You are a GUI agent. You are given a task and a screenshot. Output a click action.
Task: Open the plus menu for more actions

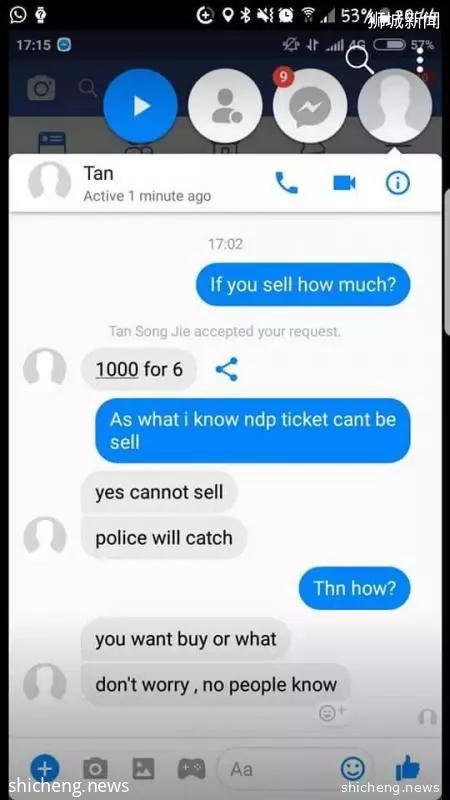[x=45, y=768]
